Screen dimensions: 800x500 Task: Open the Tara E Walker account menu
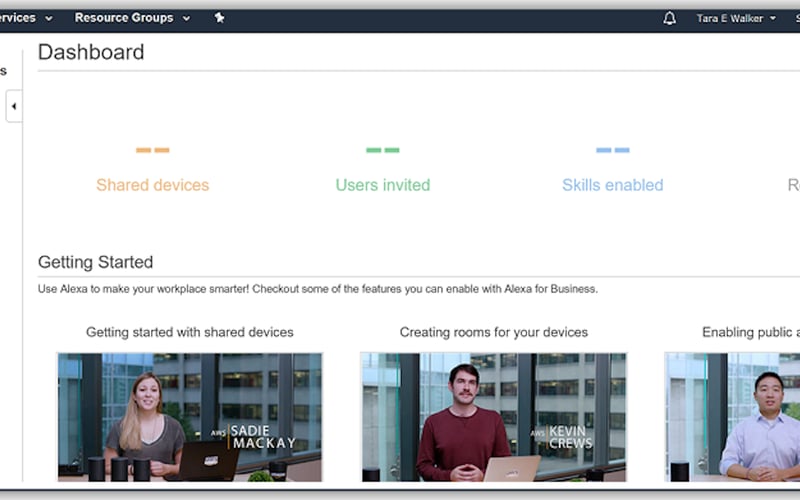click(736, 18)
